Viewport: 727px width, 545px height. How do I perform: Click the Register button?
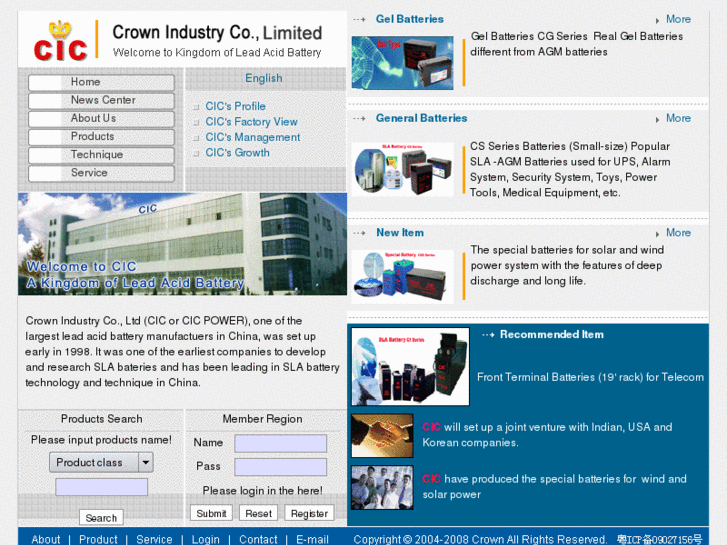[x=309, y=513]
